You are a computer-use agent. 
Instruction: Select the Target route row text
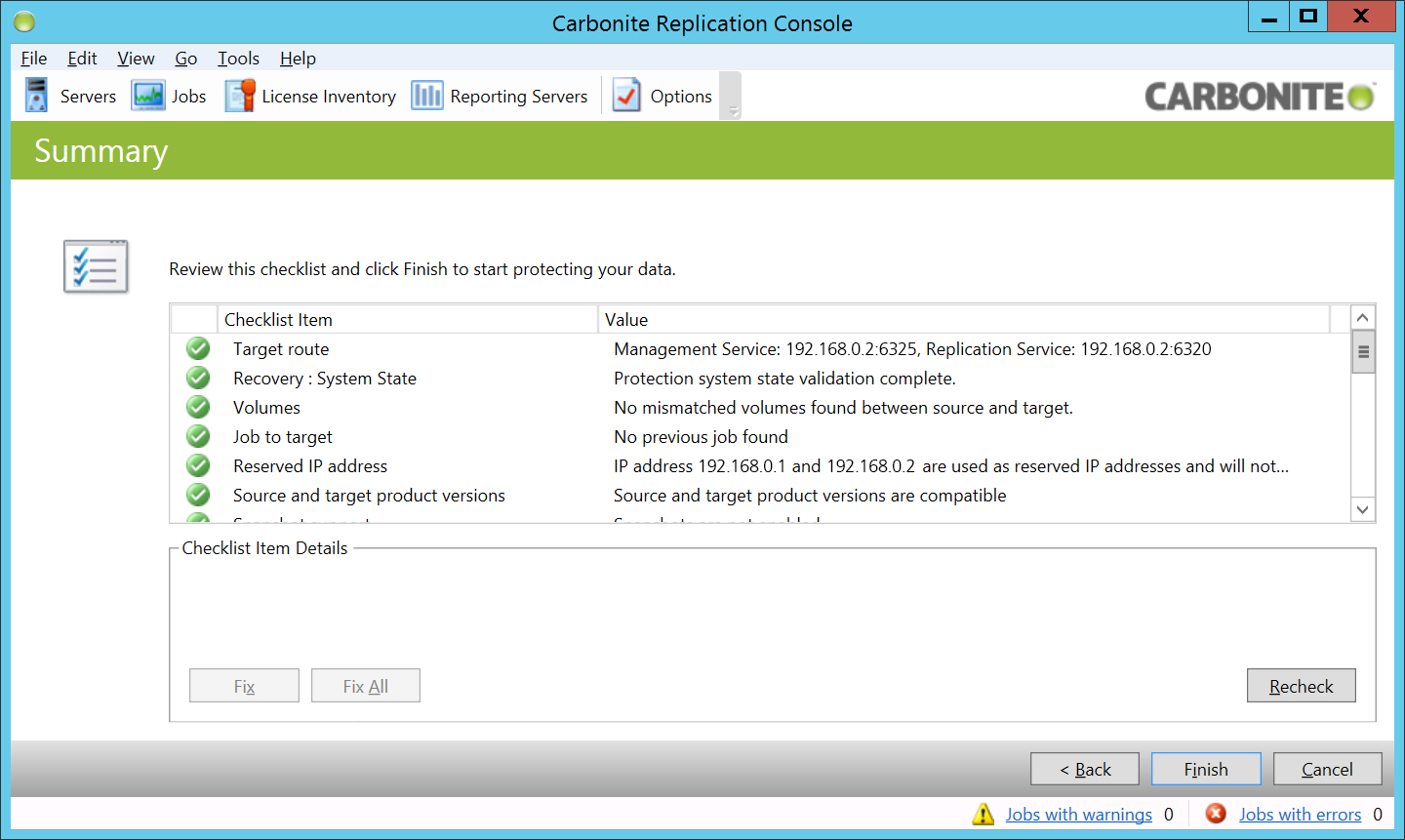click(x=281, y=349)
